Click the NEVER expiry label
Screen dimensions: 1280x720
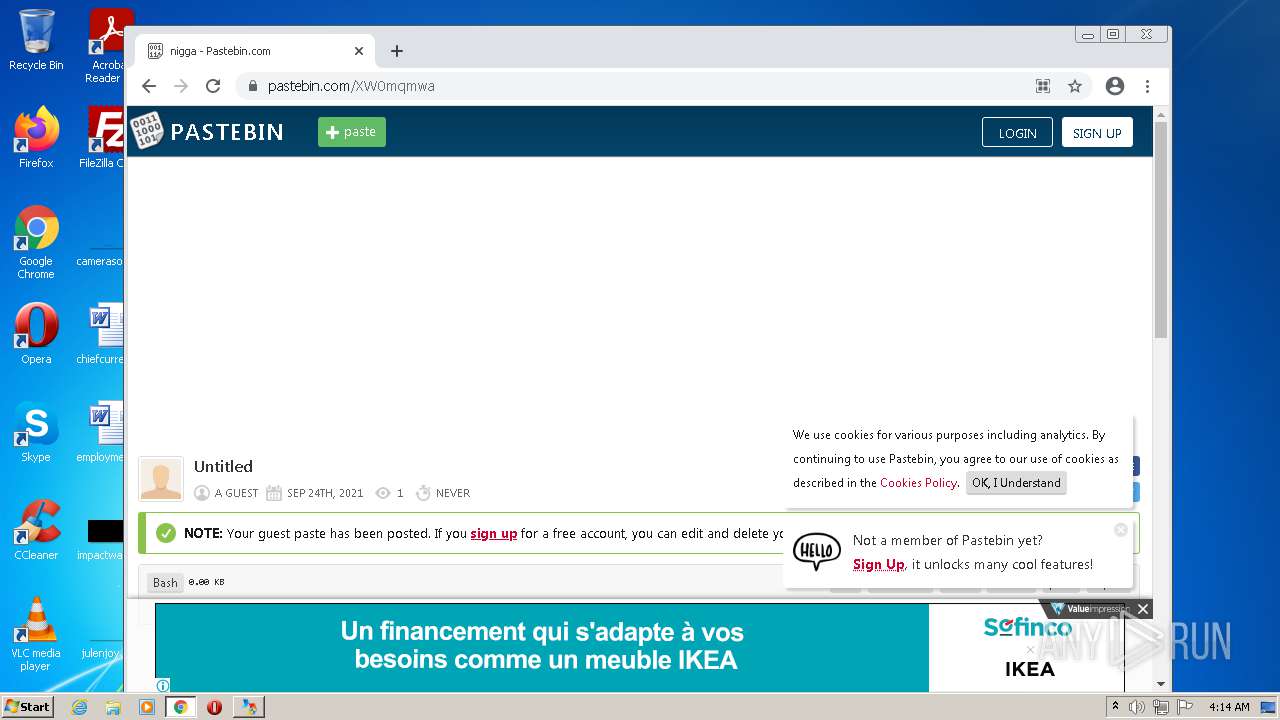(x=453, y=493)
